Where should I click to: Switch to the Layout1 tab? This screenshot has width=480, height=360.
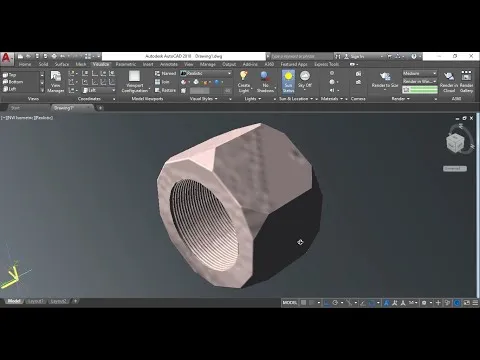pos(35,301)
